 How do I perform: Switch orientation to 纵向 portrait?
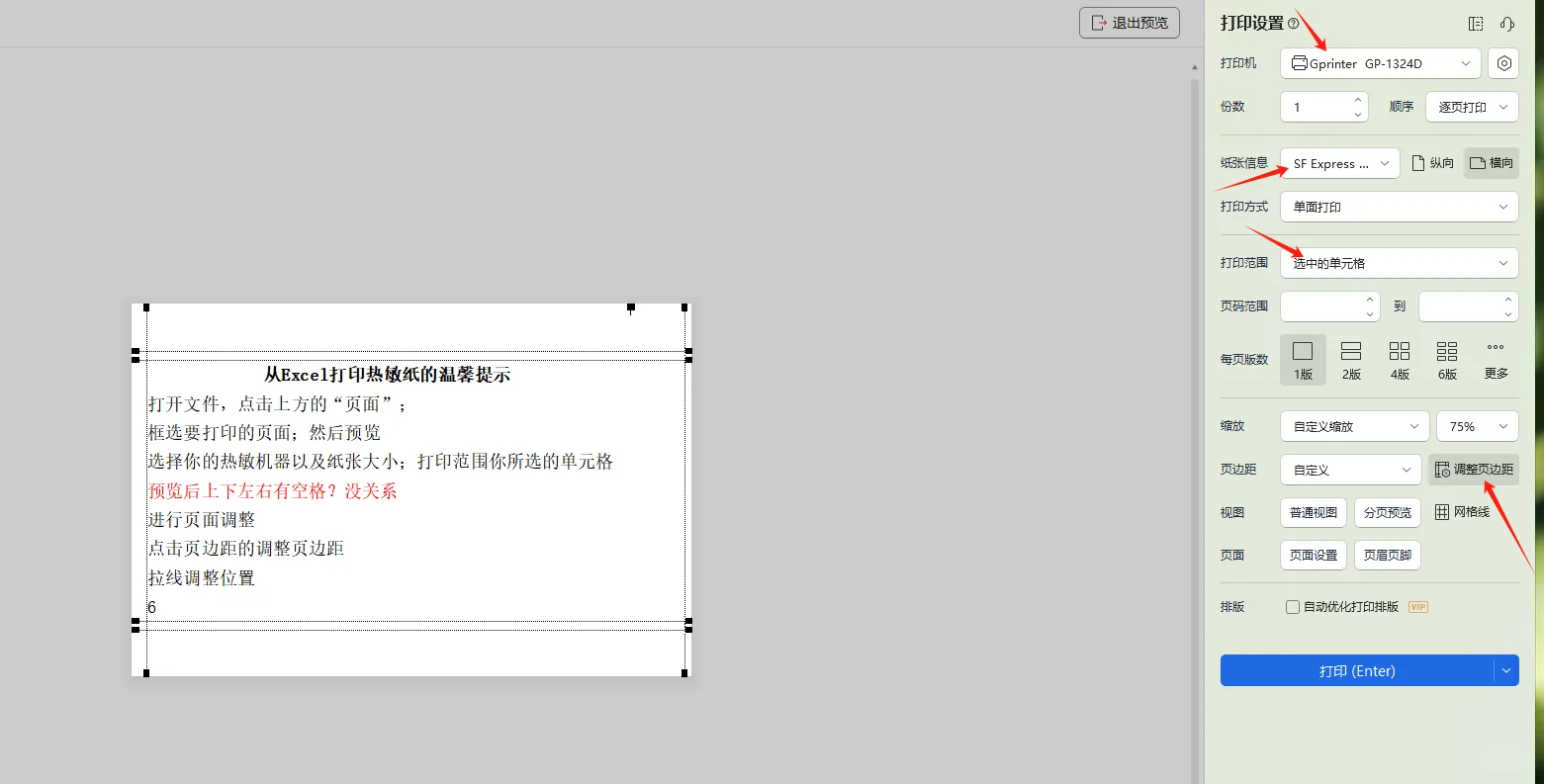(1432, 162)
